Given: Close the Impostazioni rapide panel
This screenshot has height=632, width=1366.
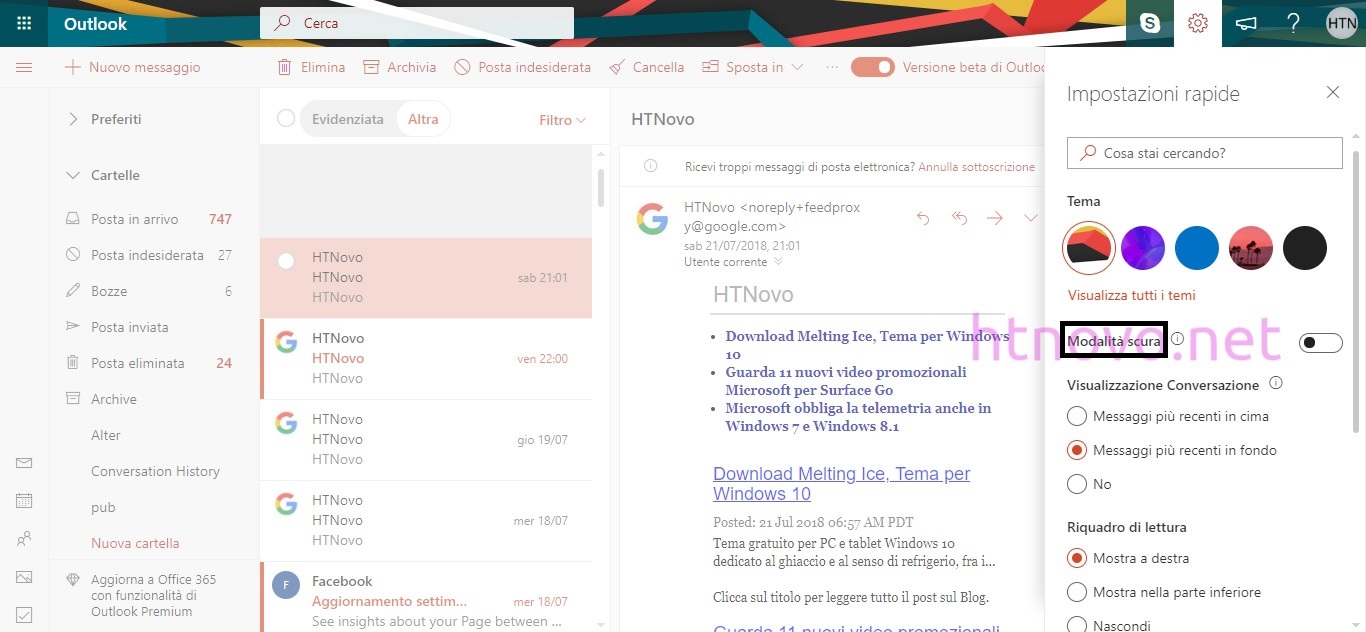Looking at the screenshot, I should [1332, 92].
